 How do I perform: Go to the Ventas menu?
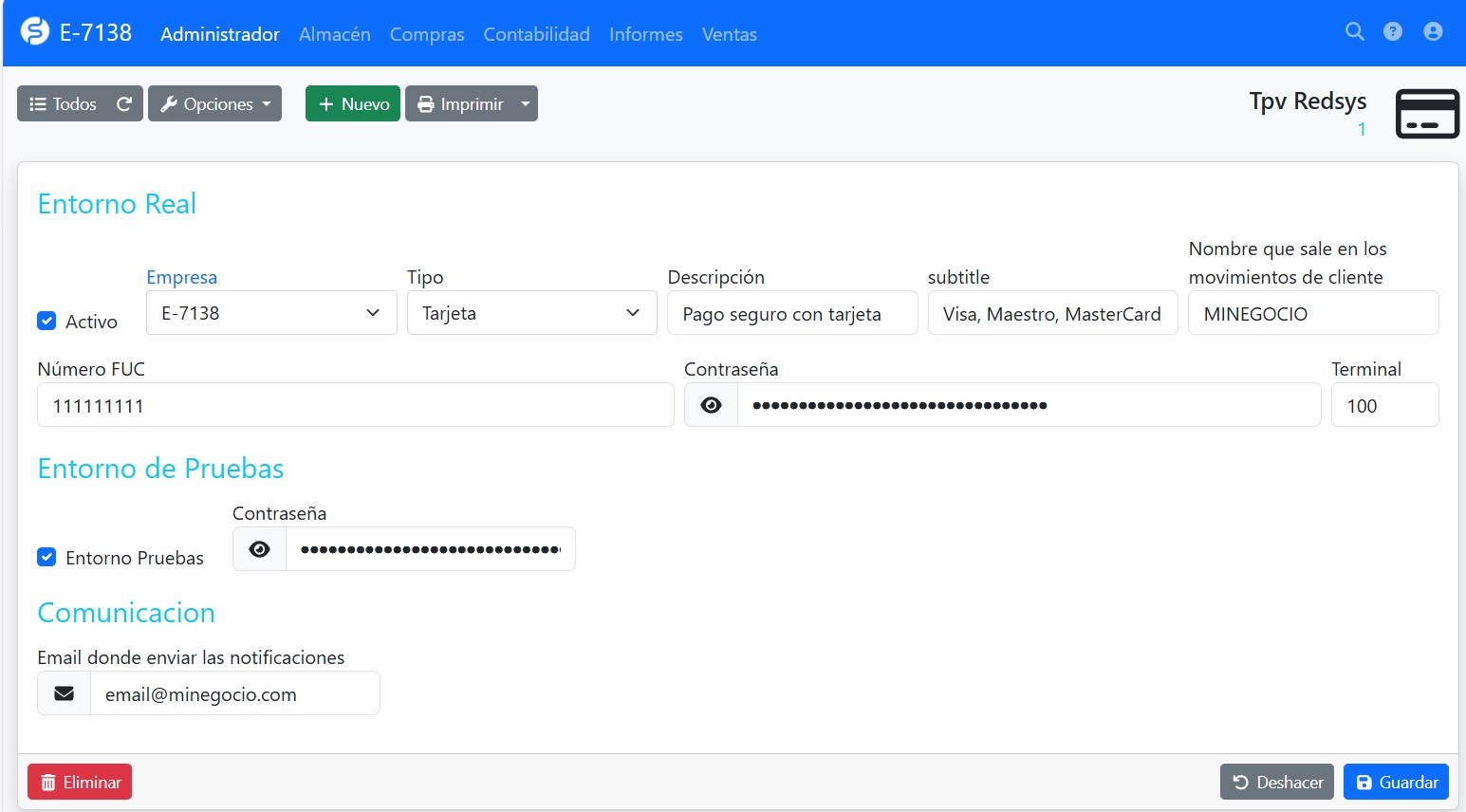[729, 34]
